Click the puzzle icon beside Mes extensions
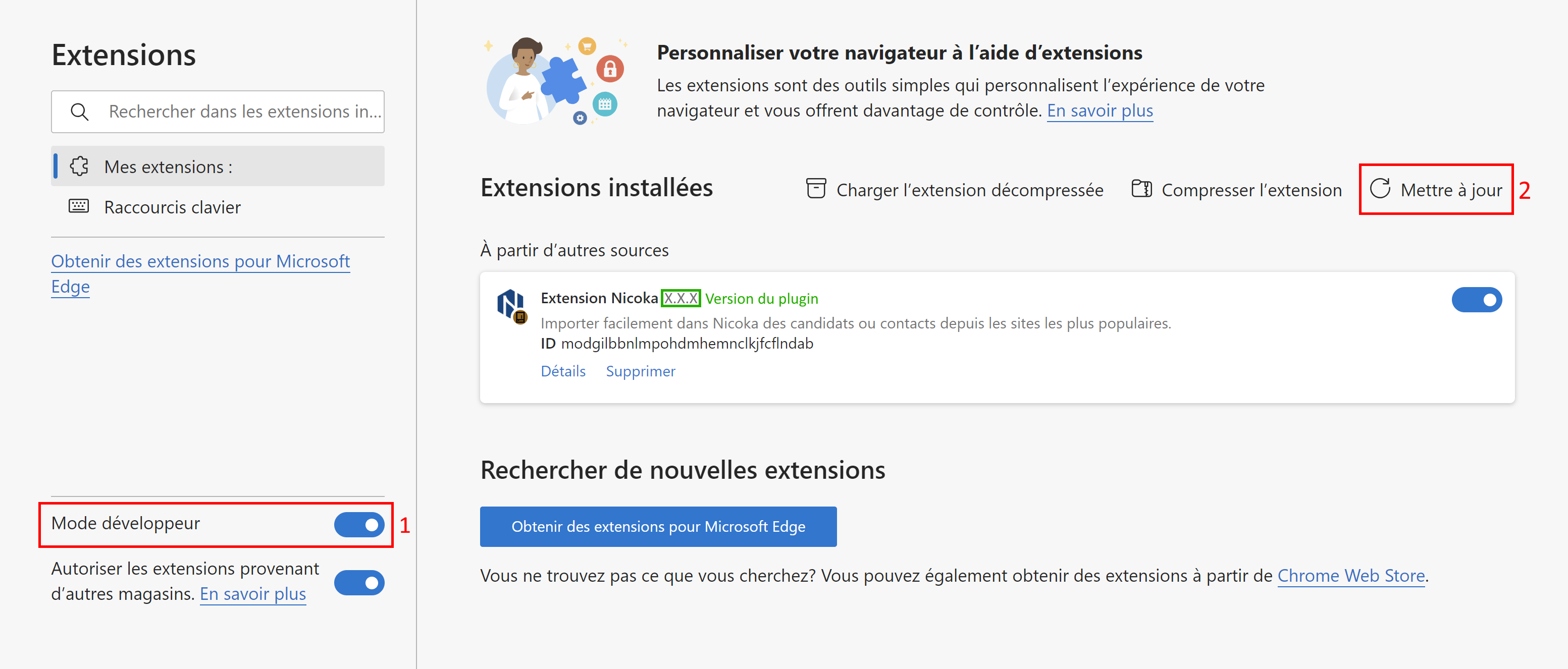Screen dimensions: 1568x669 pyautogui.click(x=80, y=166)
